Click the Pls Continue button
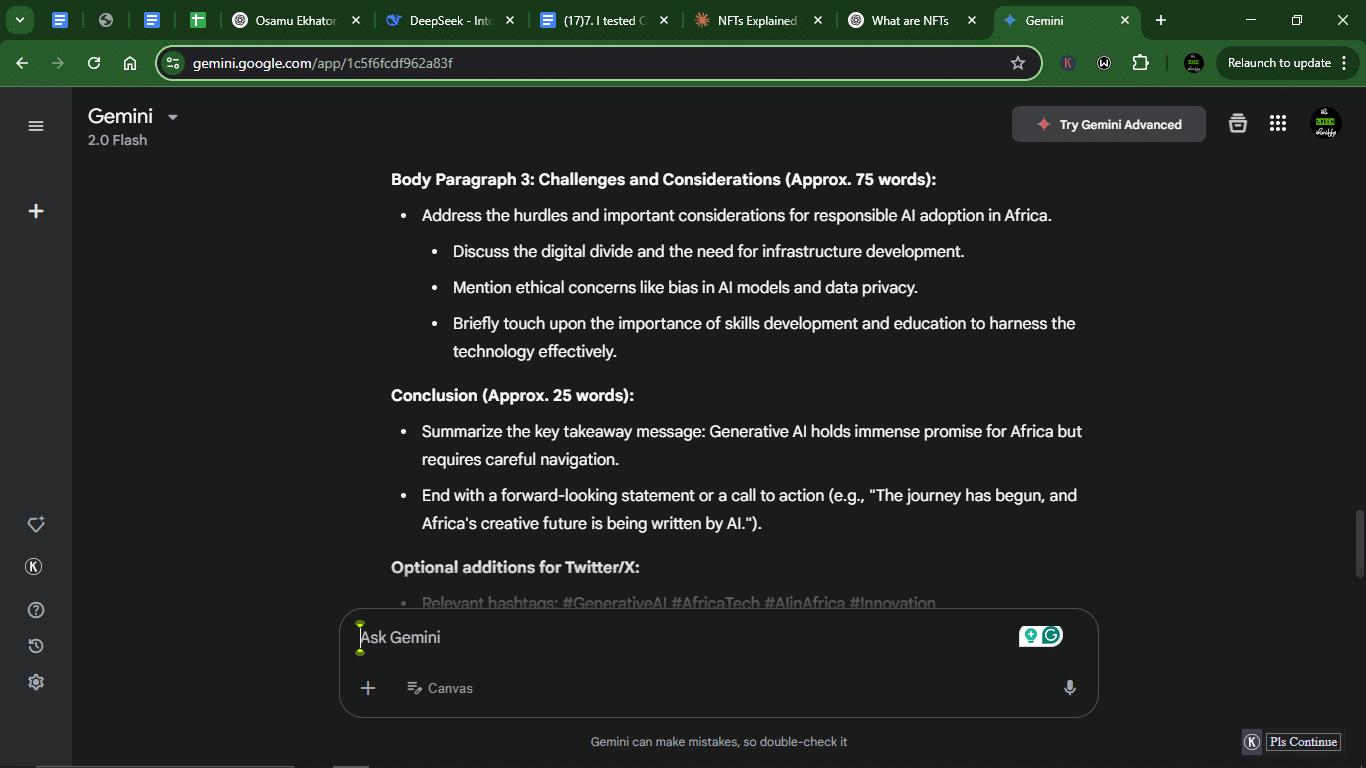 click(x=1304, y=742)
